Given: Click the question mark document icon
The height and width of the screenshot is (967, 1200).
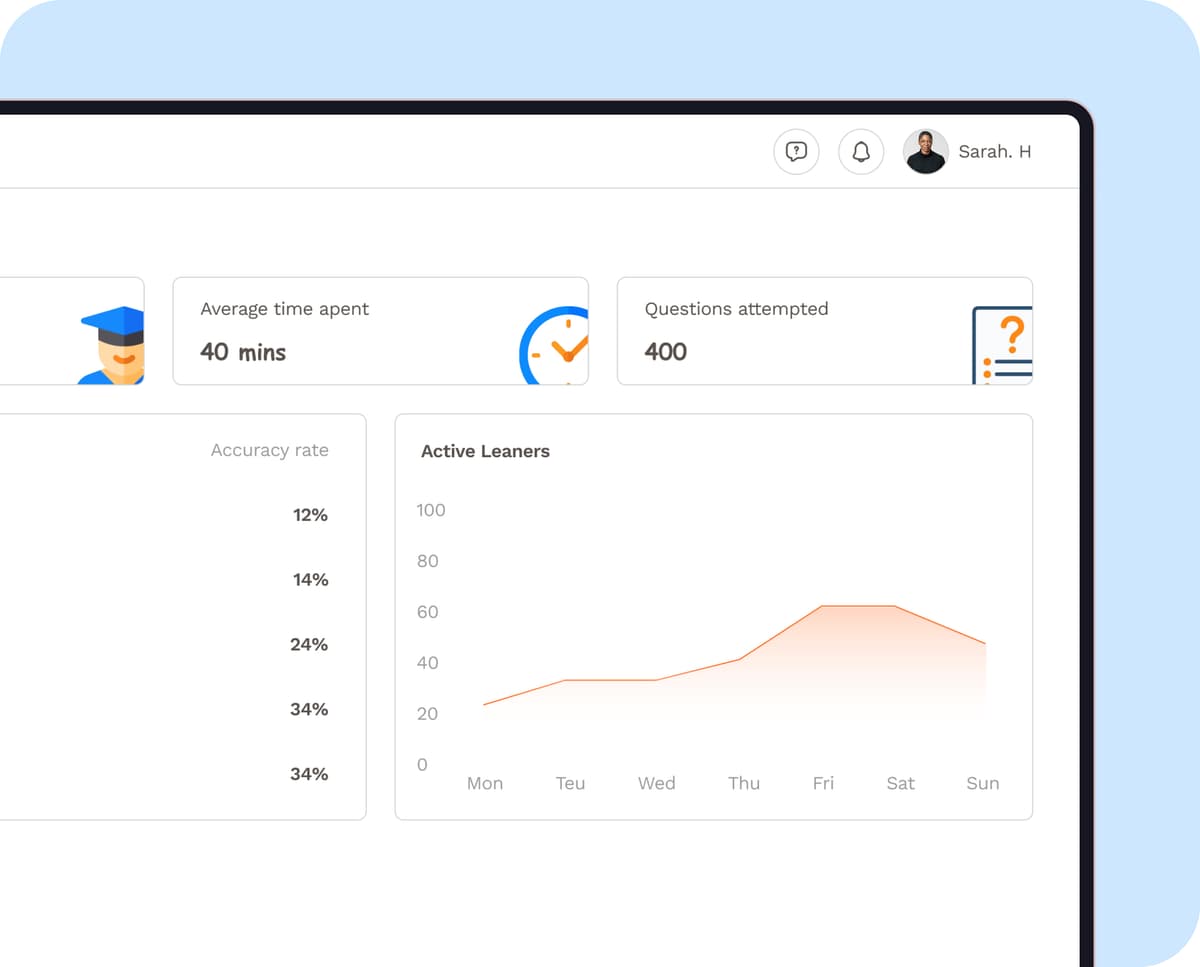Looking at the screenshot, I should coord(1003,344).
